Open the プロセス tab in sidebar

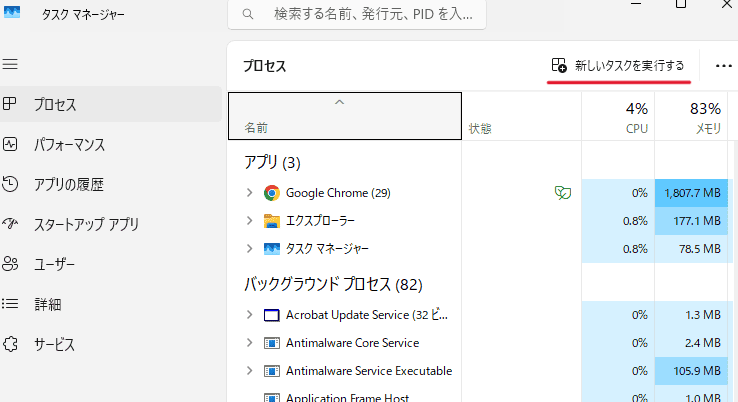(111, 104)
